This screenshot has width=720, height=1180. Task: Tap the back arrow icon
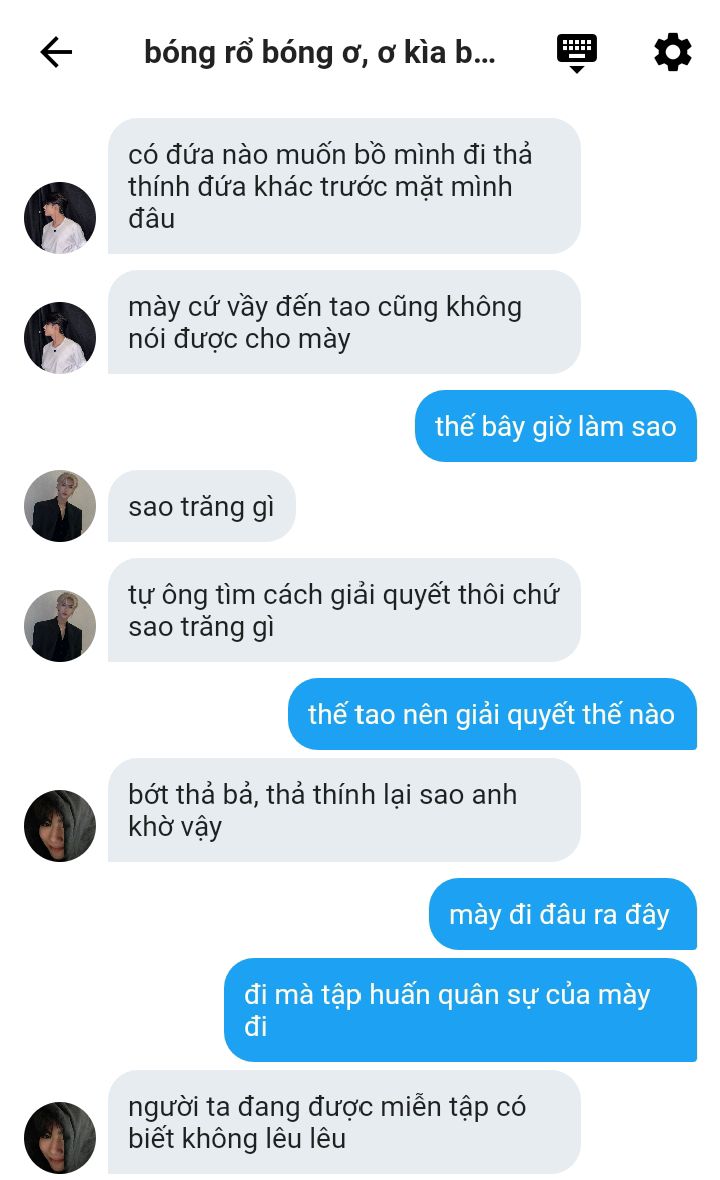(x=56, y=53)
